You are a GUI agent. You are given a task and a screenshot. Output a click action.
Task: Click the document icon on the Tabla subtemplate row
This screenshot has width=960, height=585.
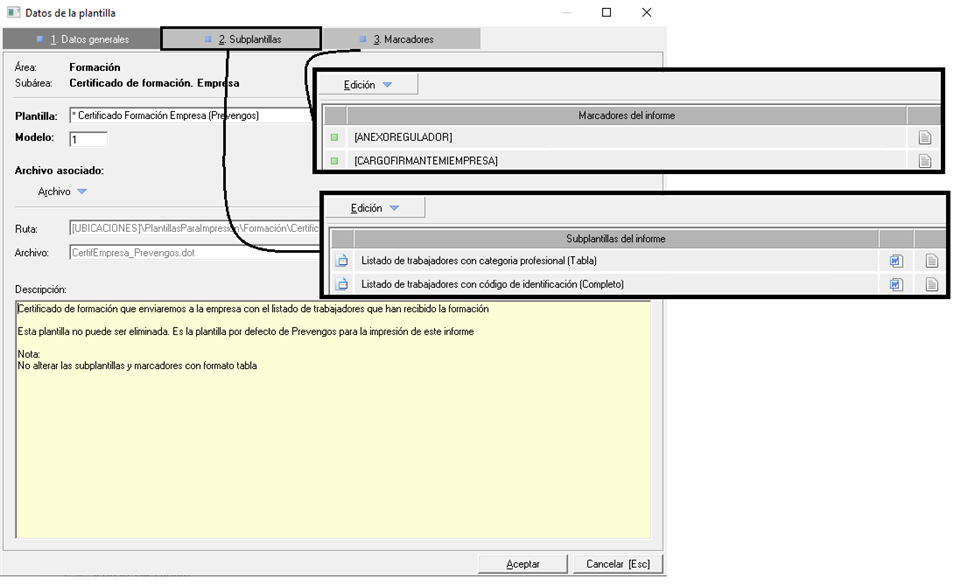point(931,261)
